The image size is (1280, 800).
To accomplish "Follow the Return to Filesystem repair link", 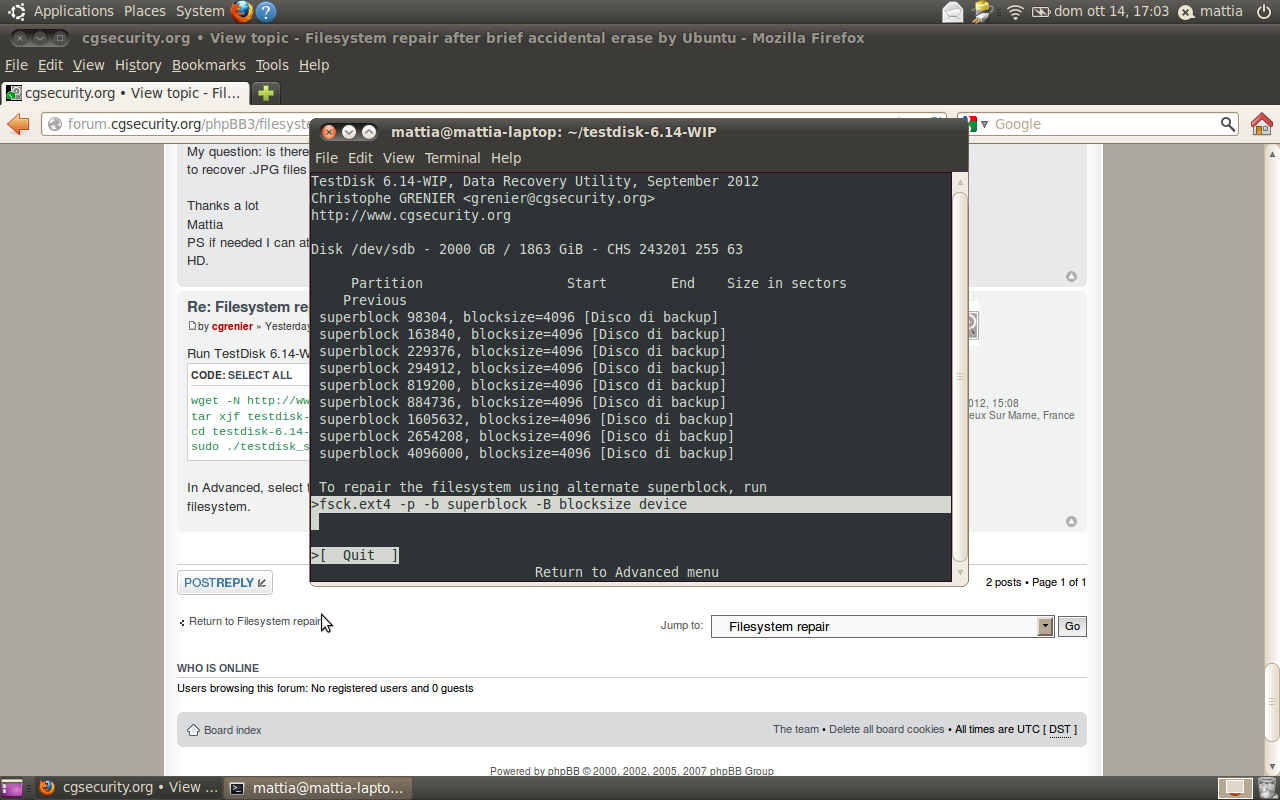I will pyautogui.click(x=255, y=621).
